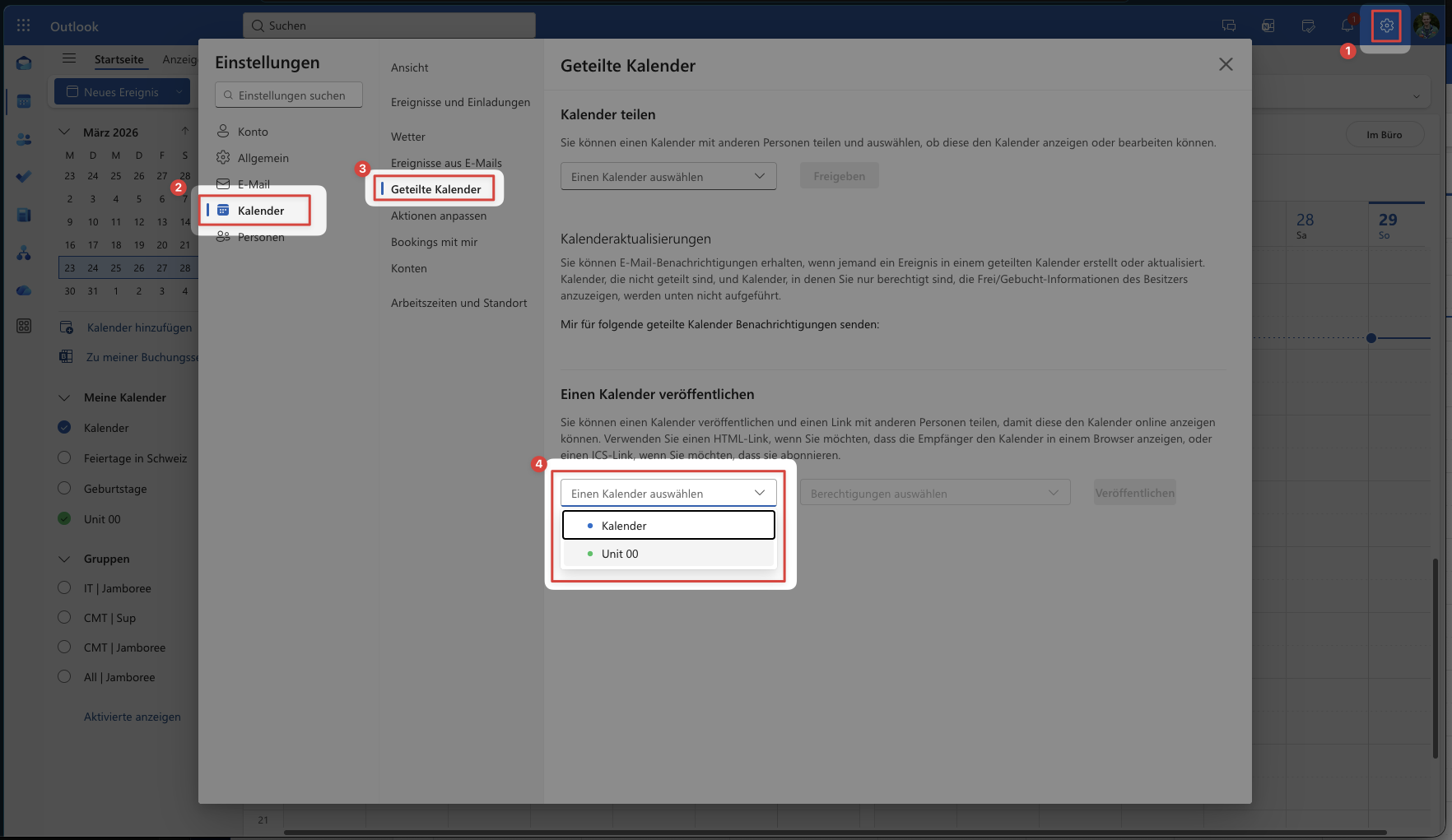This screenshot has height=840, width=1452.
Task: Open OneNote feed from the top bar
Action: (1268, 25)
